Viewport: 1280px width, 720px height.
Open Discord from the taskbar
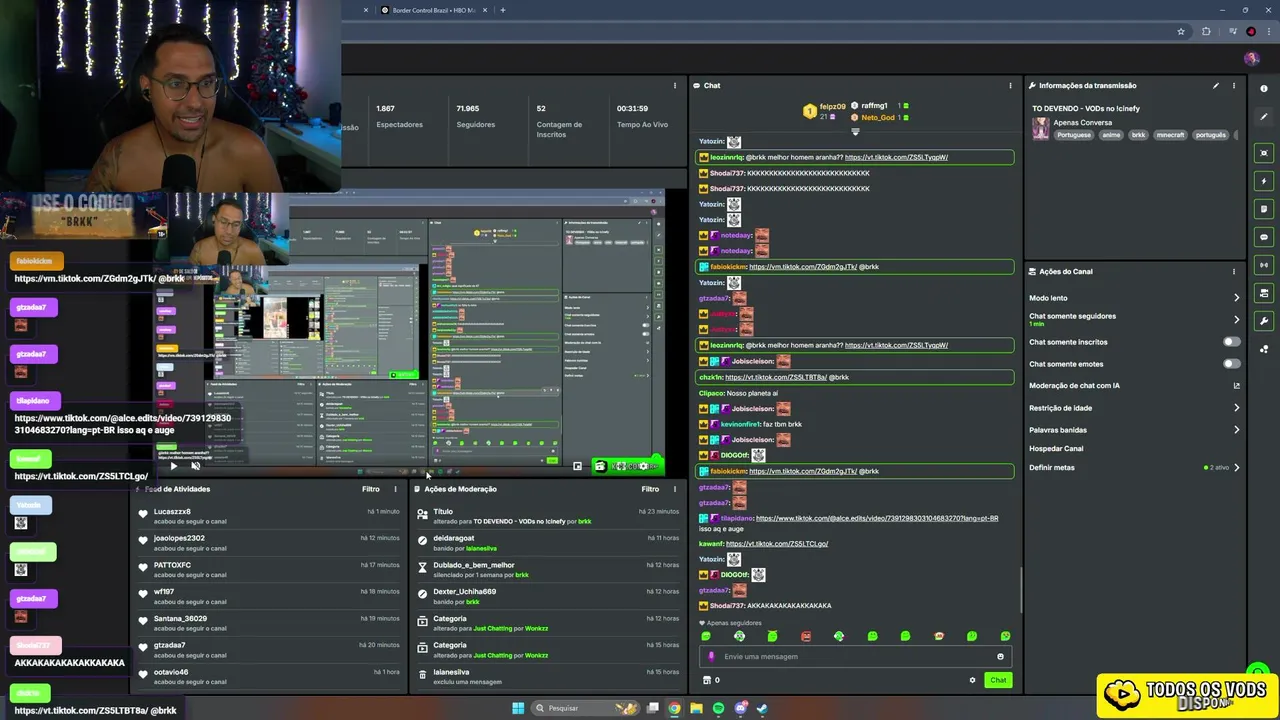click(740, 708)
